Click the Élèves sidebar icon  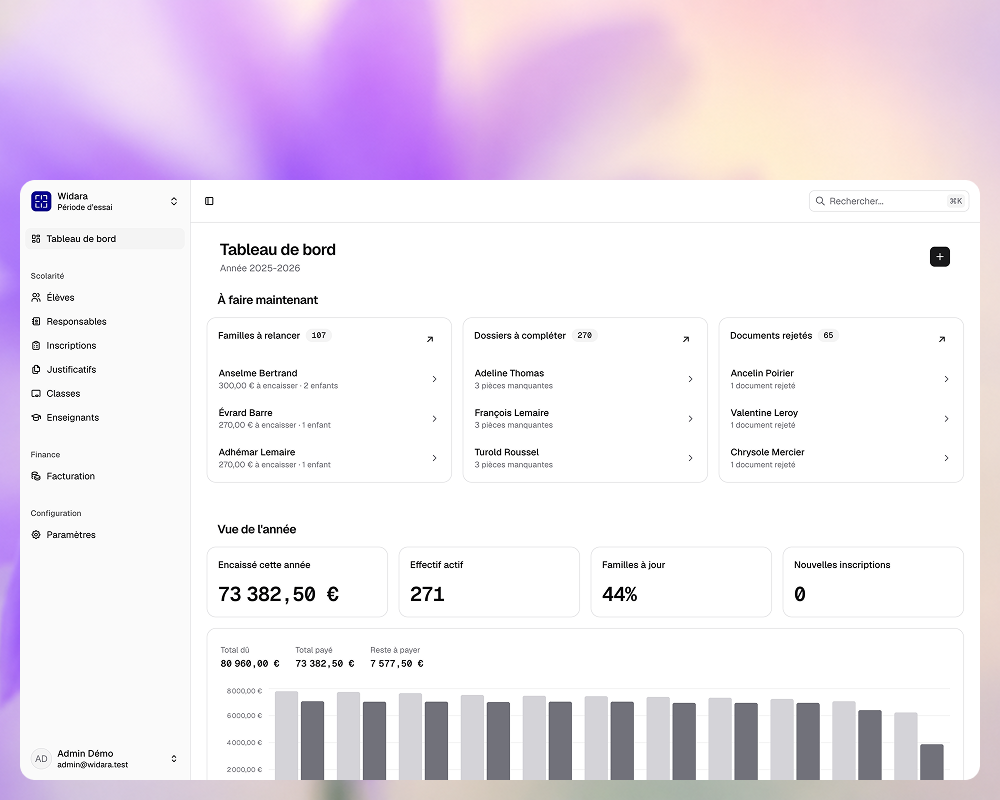coord(36,297)
